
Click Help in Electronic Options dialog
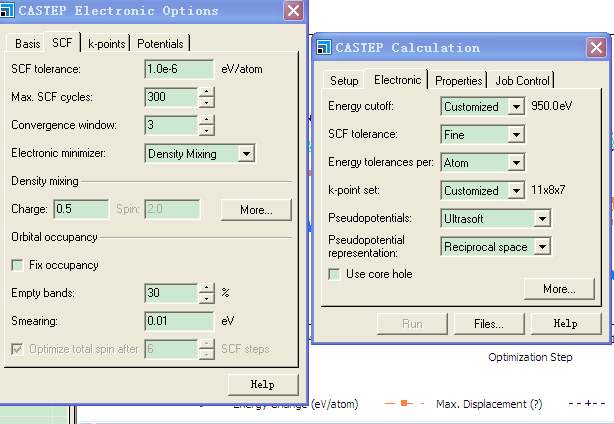[x=263, y=384]
